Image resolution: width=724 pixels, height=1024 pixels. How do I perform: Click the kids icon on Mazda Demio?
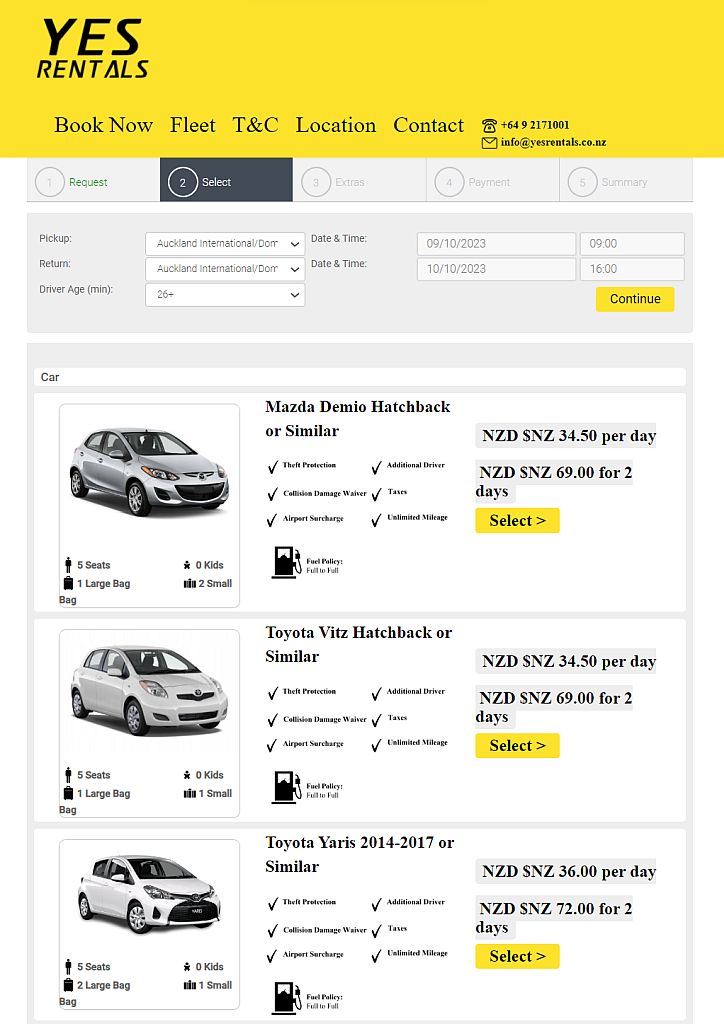click(x=187, y=565)
